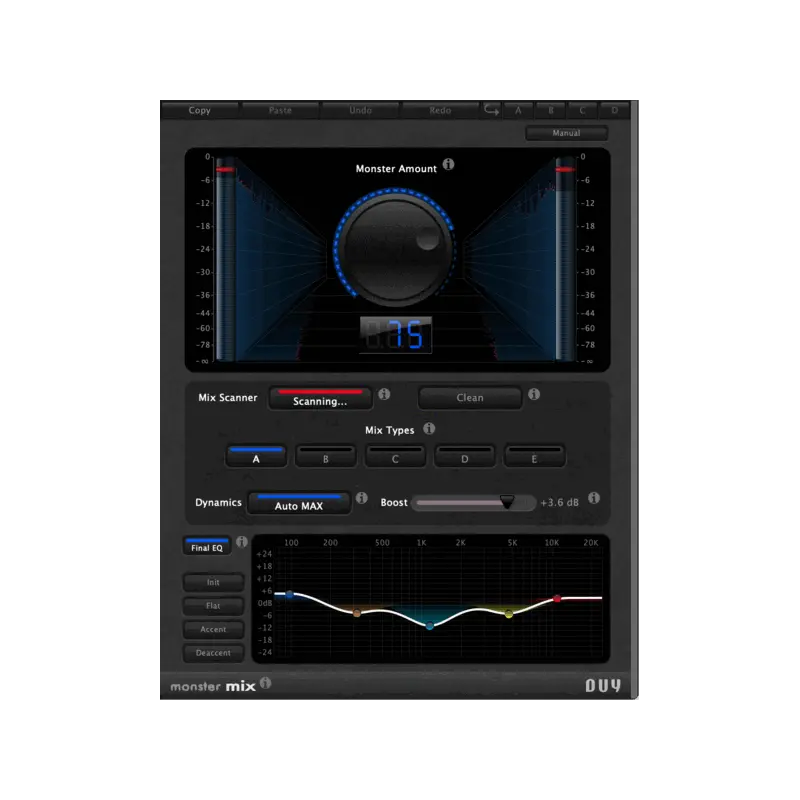Screen dimensions: 800x800
Task: Click the left level meter bar
Action: [225, 259]
